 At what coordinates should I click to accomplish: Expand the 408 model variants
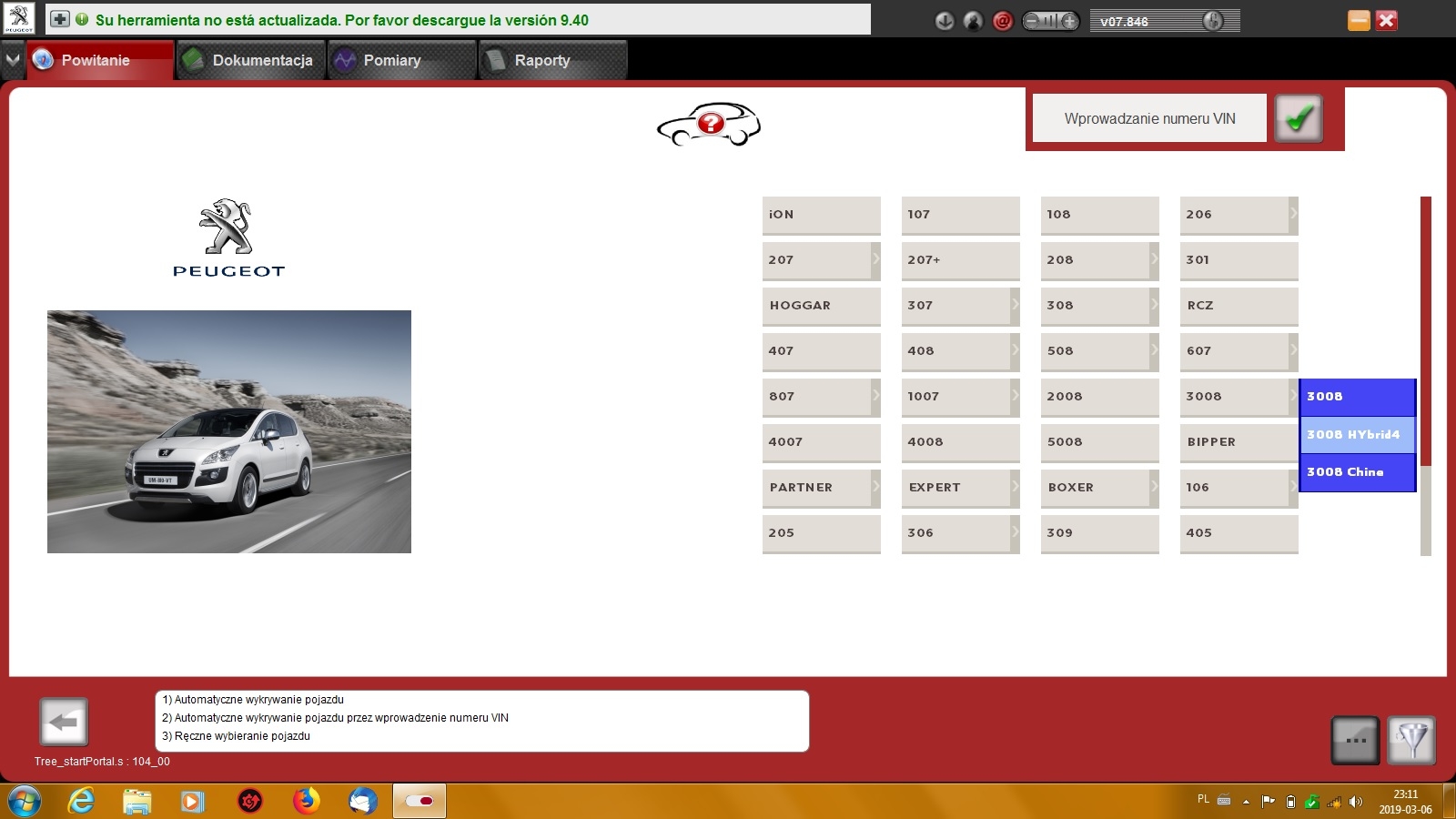coord(1015,351)
